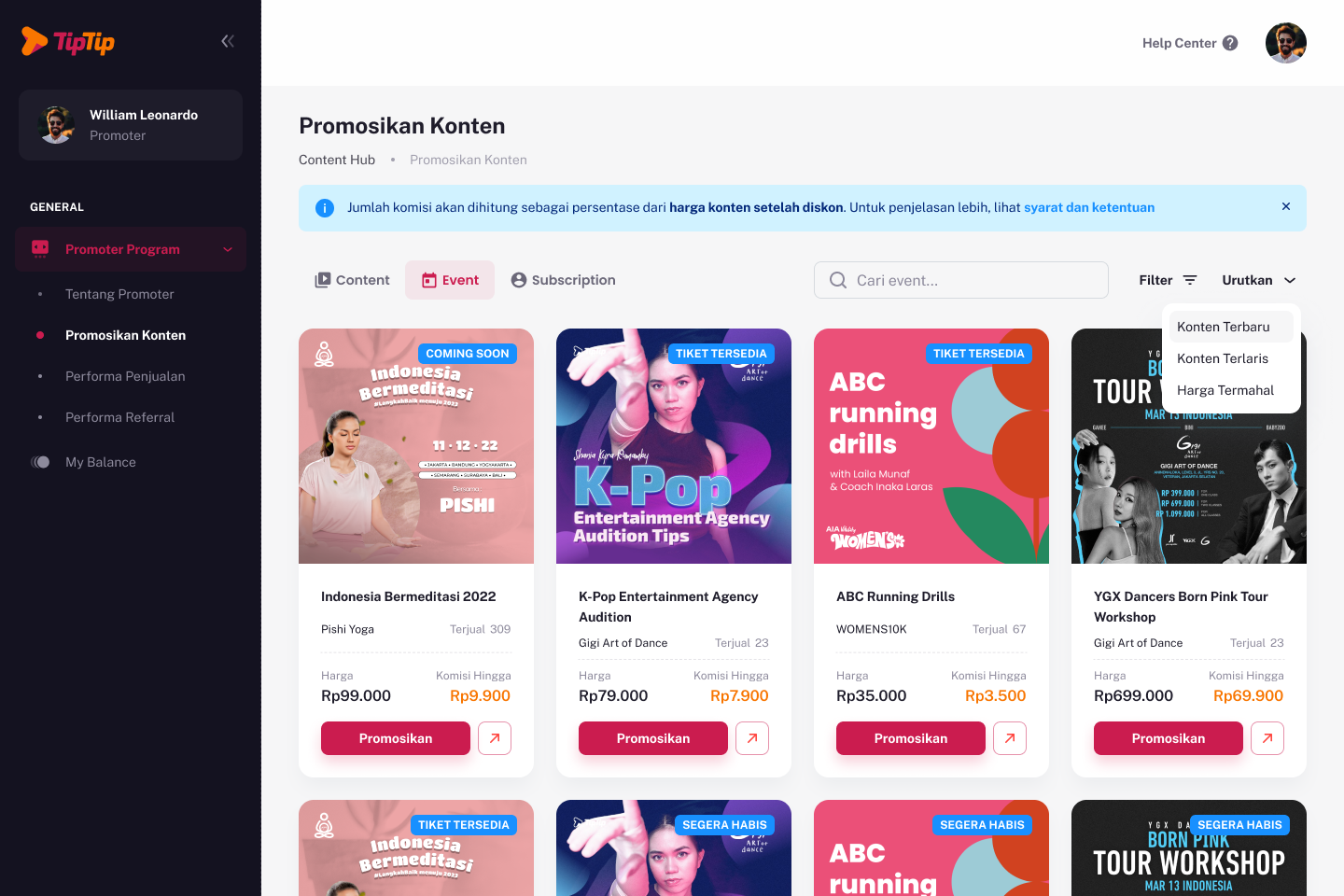Open external link for Indonesia Bermeditasi 2022
The image size is (1344, 896).
coord(495,738)
